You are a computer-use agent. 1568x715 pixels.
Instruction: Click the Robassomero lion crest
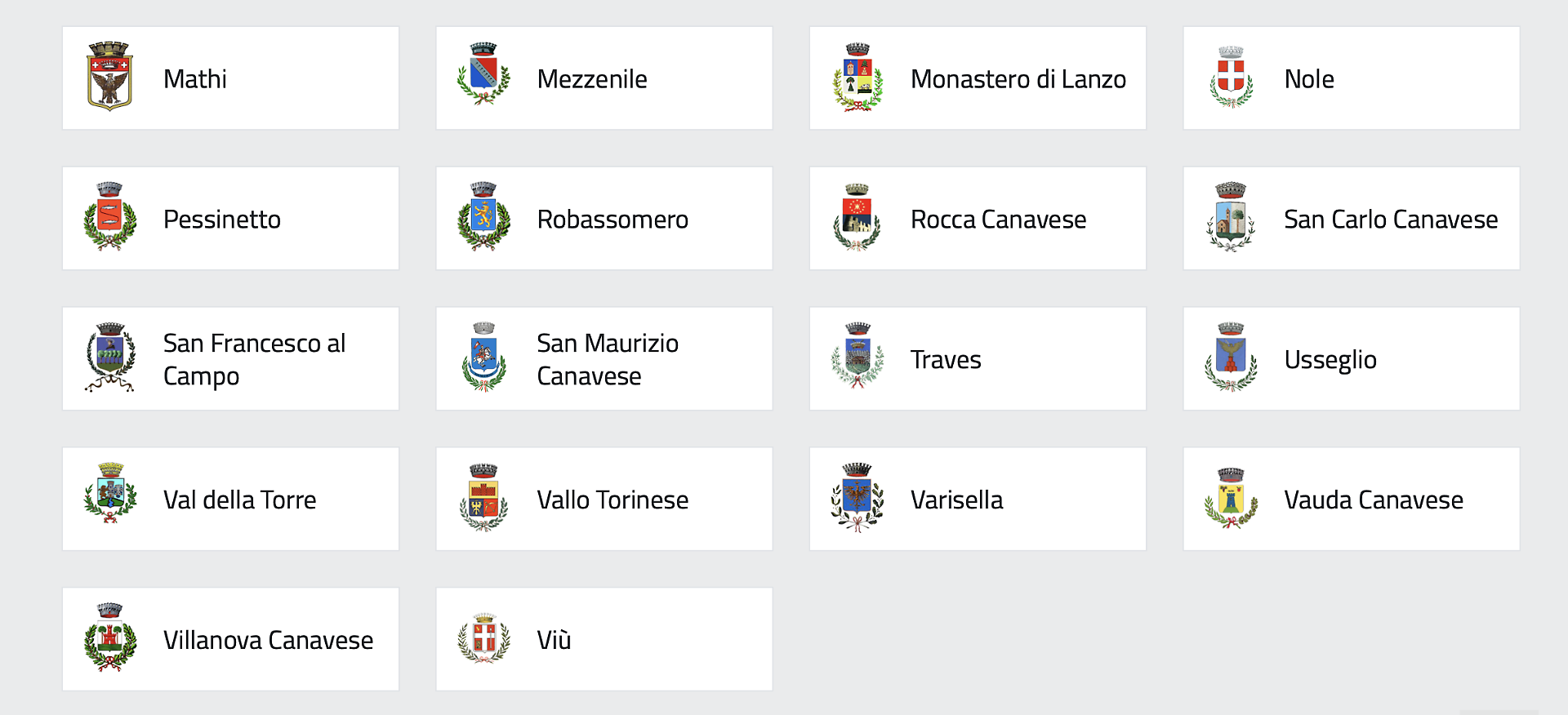tap(483, 216)
